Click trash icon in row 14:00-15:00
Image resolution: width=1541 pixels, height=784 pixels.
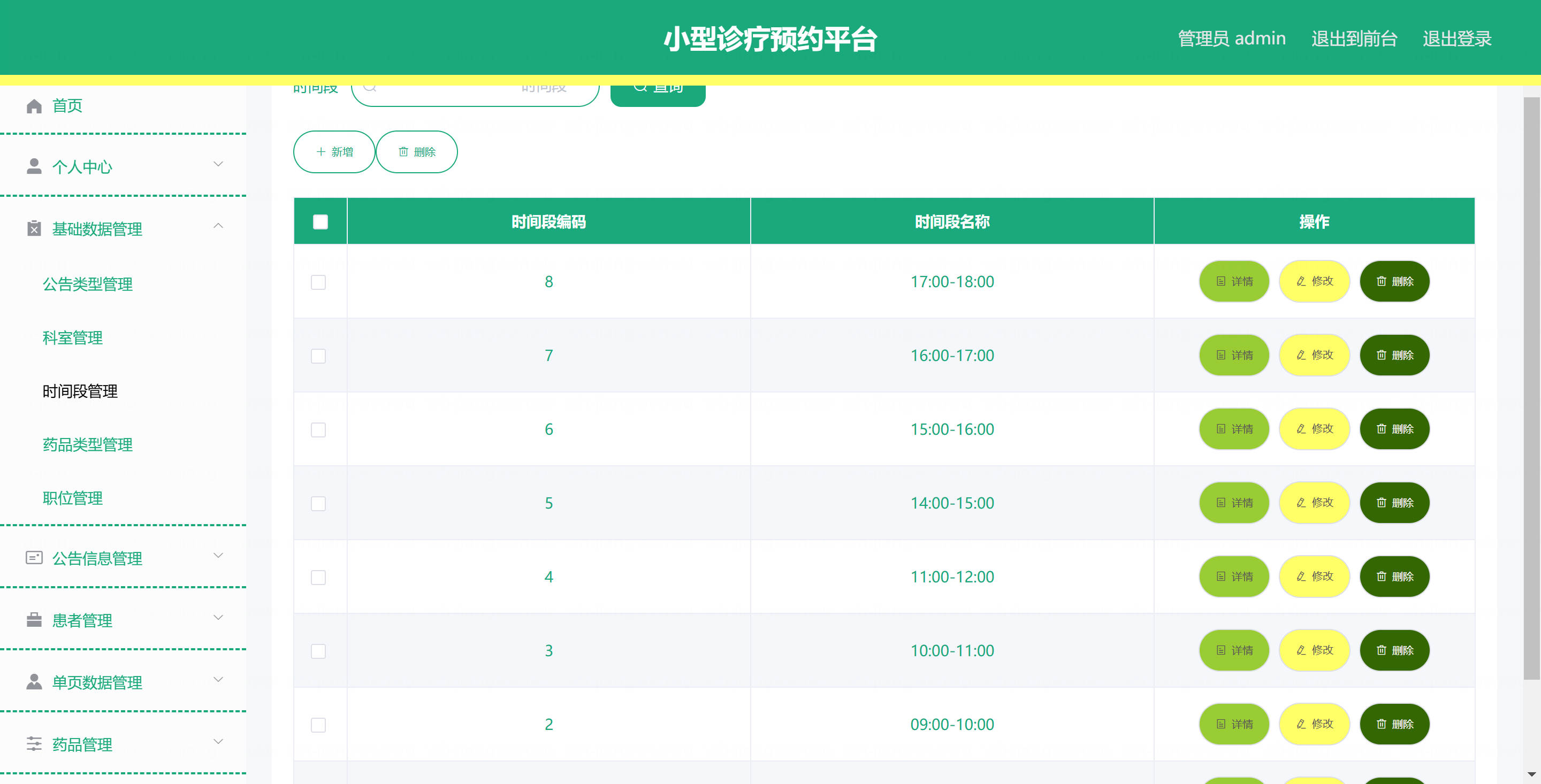point(1381,502)
